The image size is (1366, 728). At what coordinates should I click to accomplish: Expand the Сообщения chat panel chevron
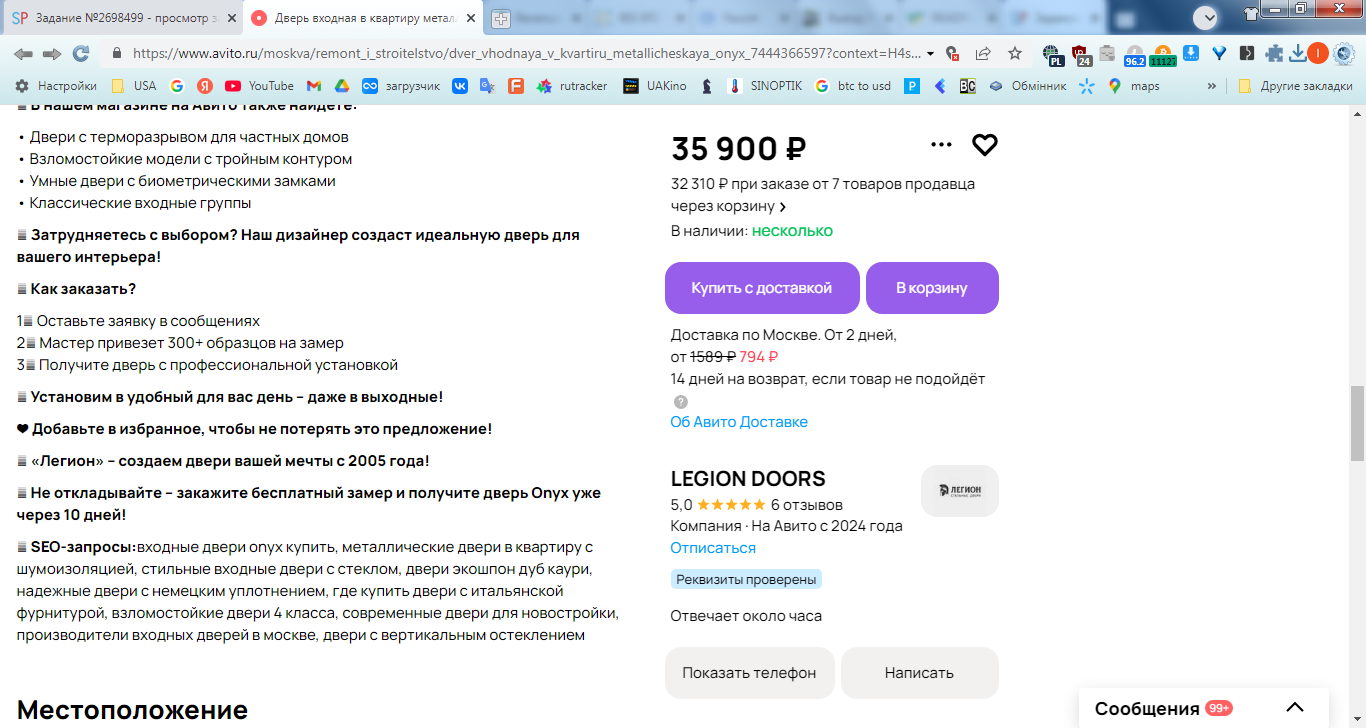[1295, 708]
